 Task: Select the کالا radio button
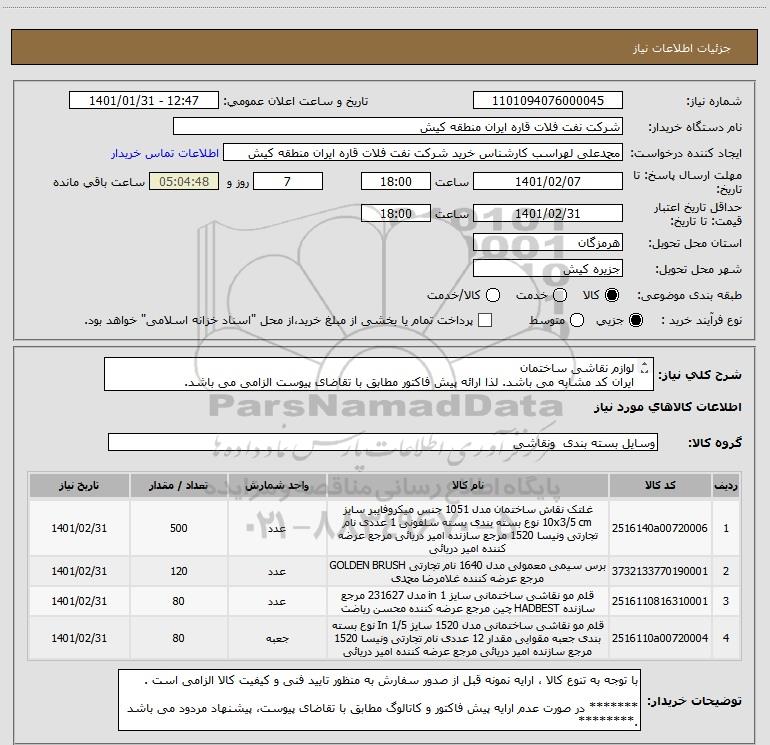click(x=612, y=295)
